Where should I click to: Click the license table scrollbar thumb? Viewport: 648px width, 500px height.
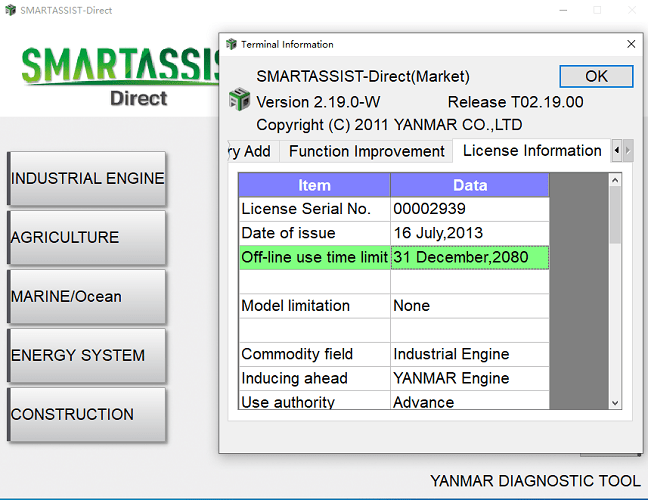click(x=615, y=215)
